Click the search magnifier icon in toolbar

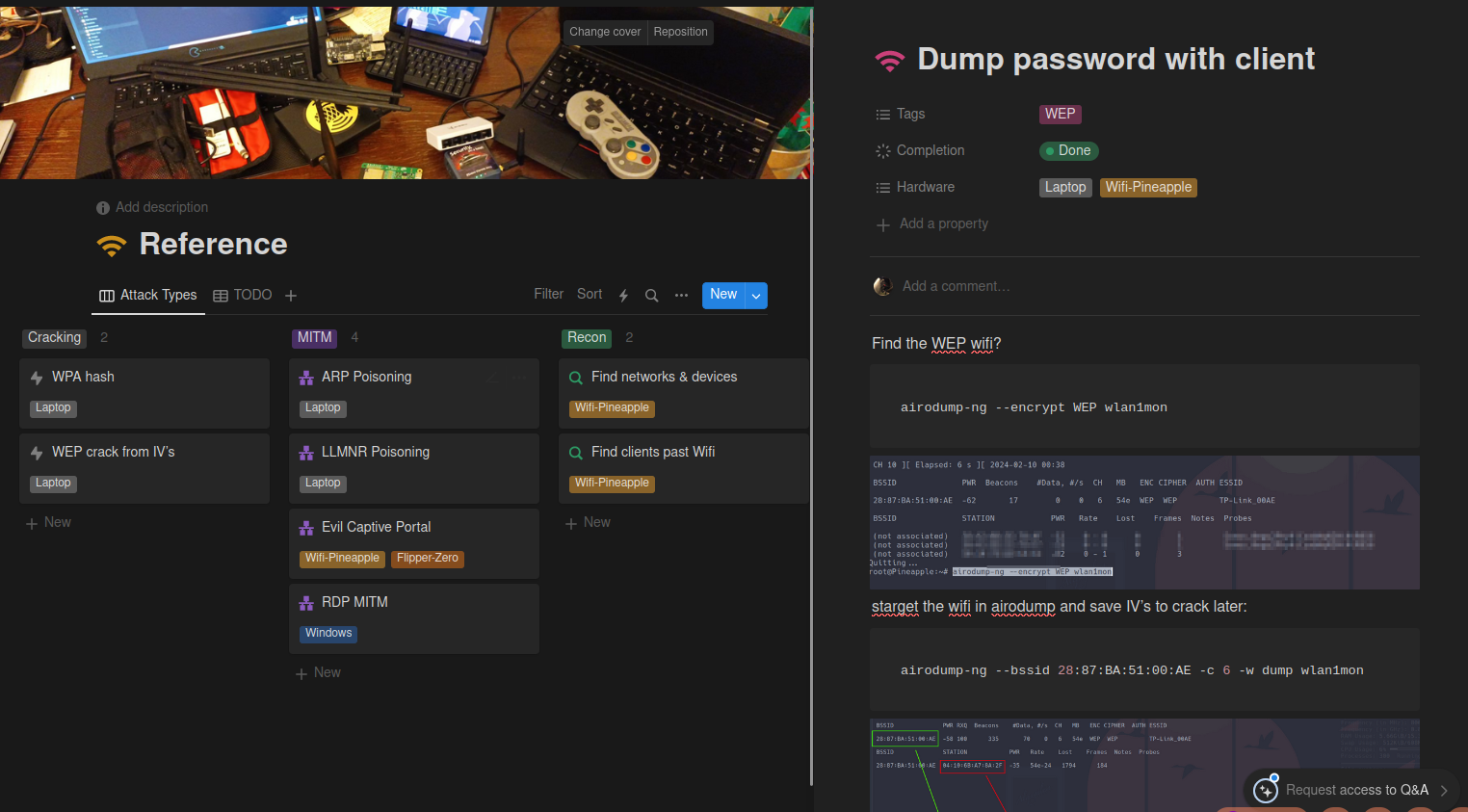[651, 296]
